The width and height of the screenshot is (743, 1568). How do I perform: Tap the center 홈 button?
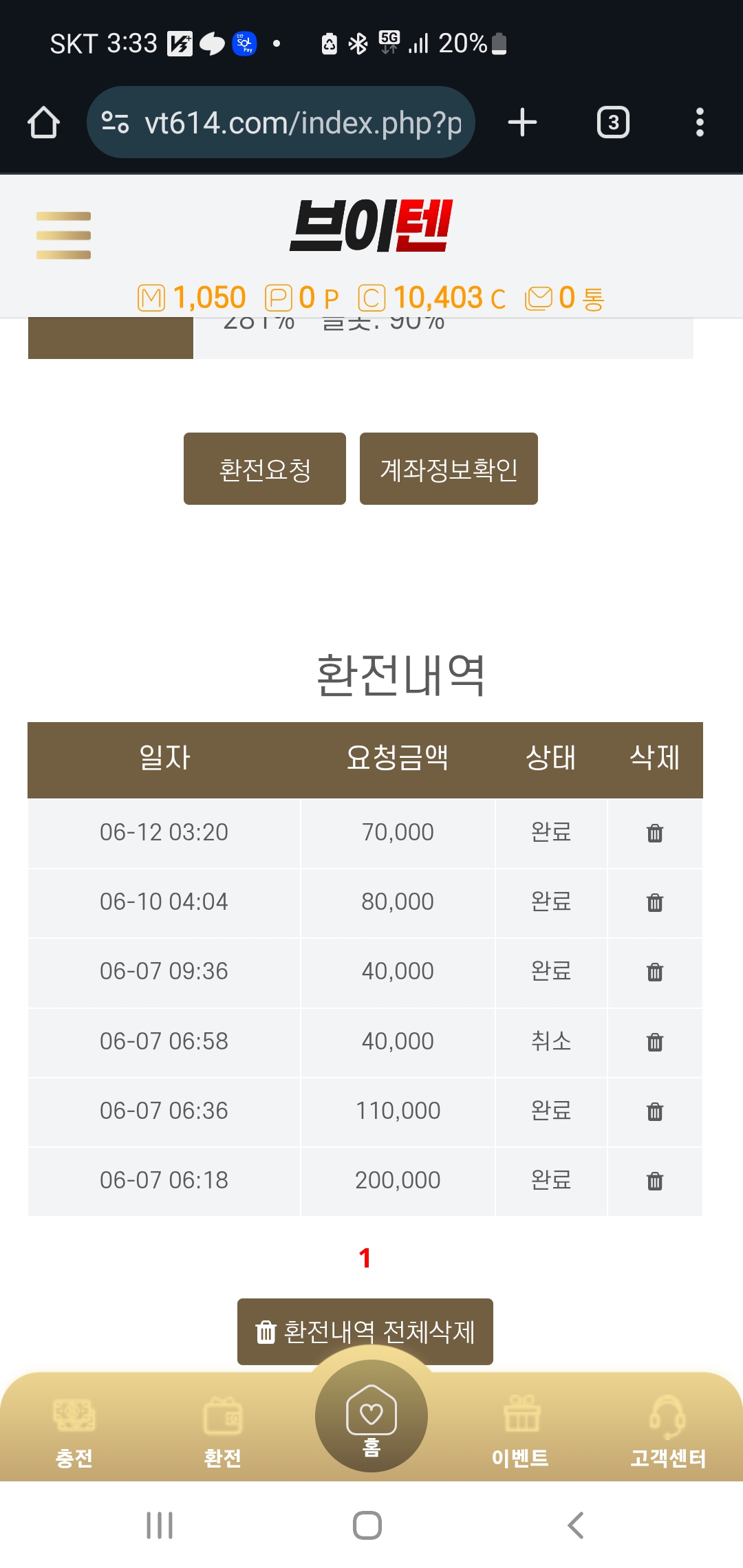pos(371,1417)
